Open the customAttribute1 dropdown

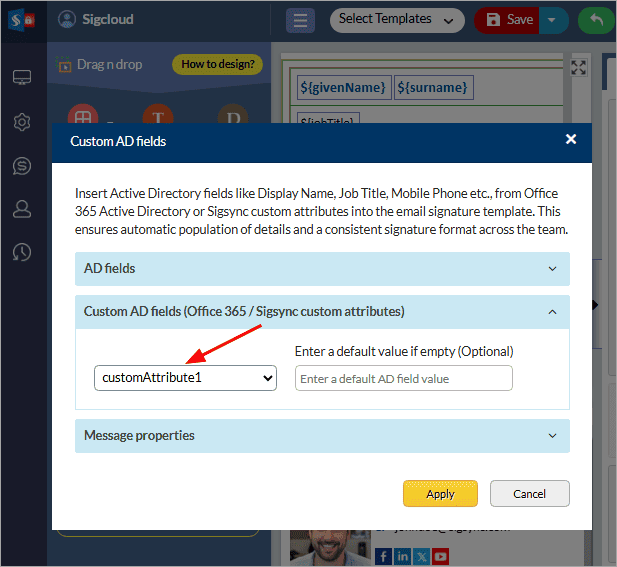click(x=185, y=378)
